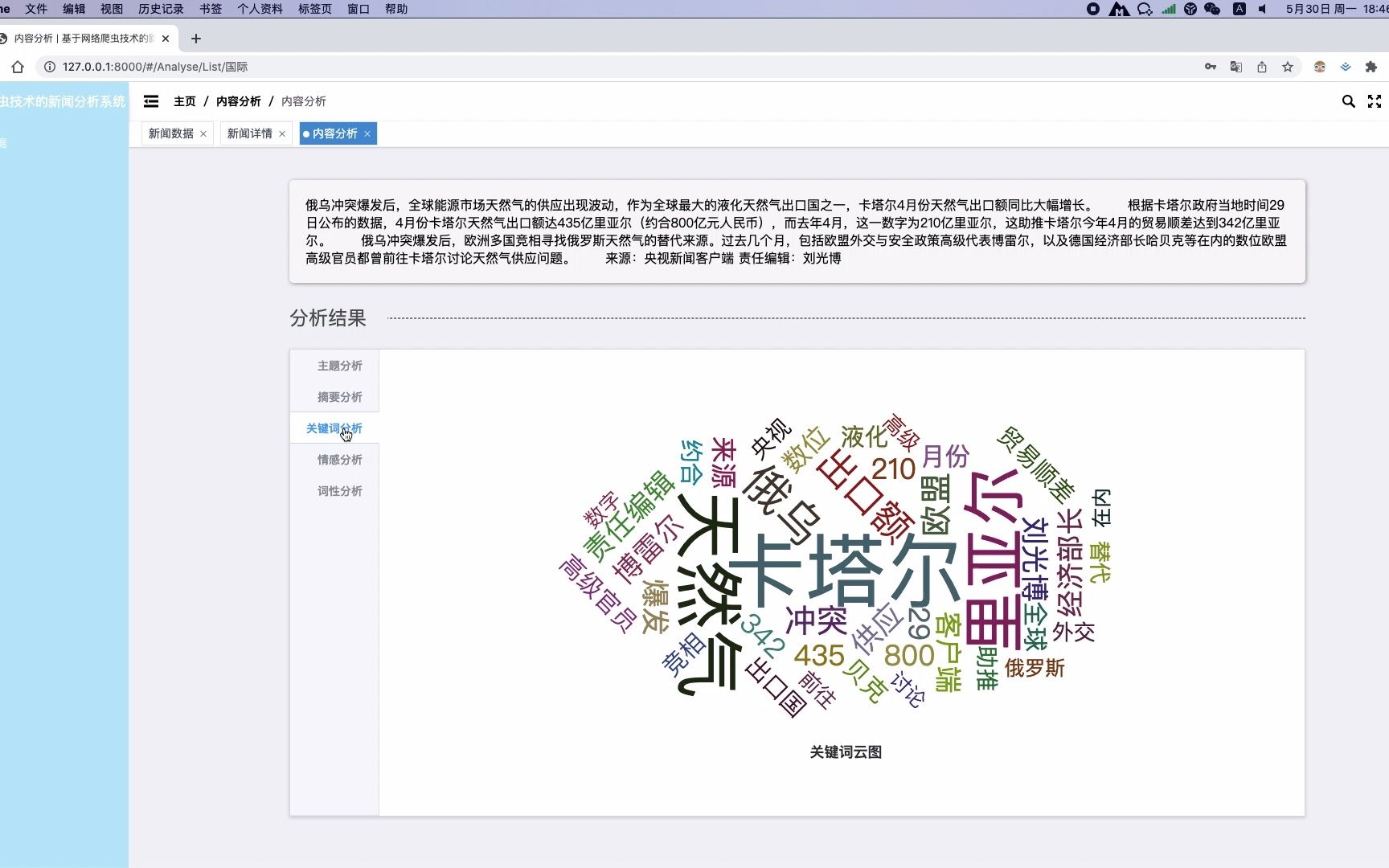Bookmark this page with the star icon

(x=1288, y=67)
